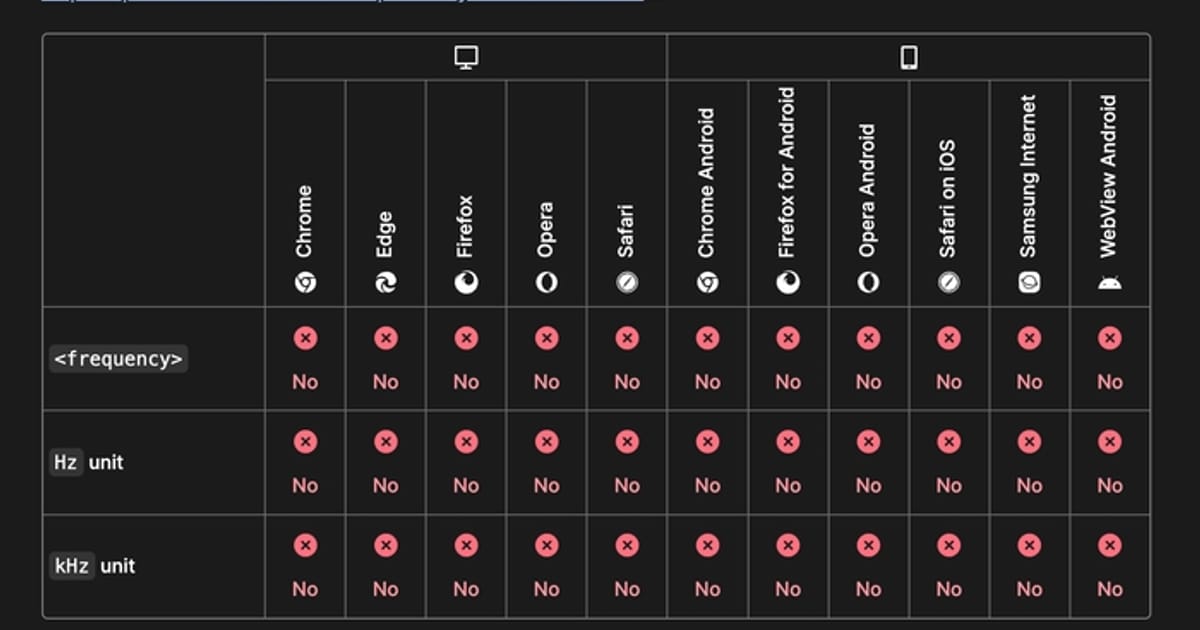The image size is (1200, 630).
Task: Click the Samsung Internet browser icon
Action: [x=1029, y=282]
